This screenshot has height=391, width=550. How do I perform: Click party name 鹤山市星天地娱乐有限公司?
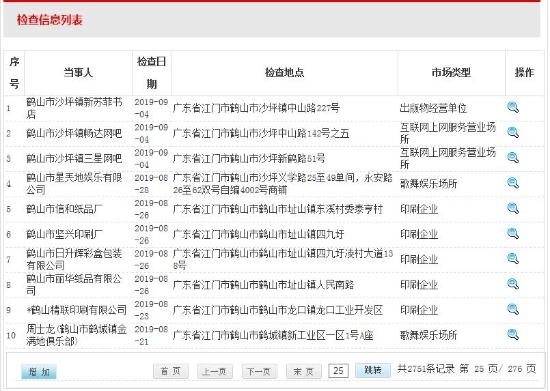pos(74,183)
